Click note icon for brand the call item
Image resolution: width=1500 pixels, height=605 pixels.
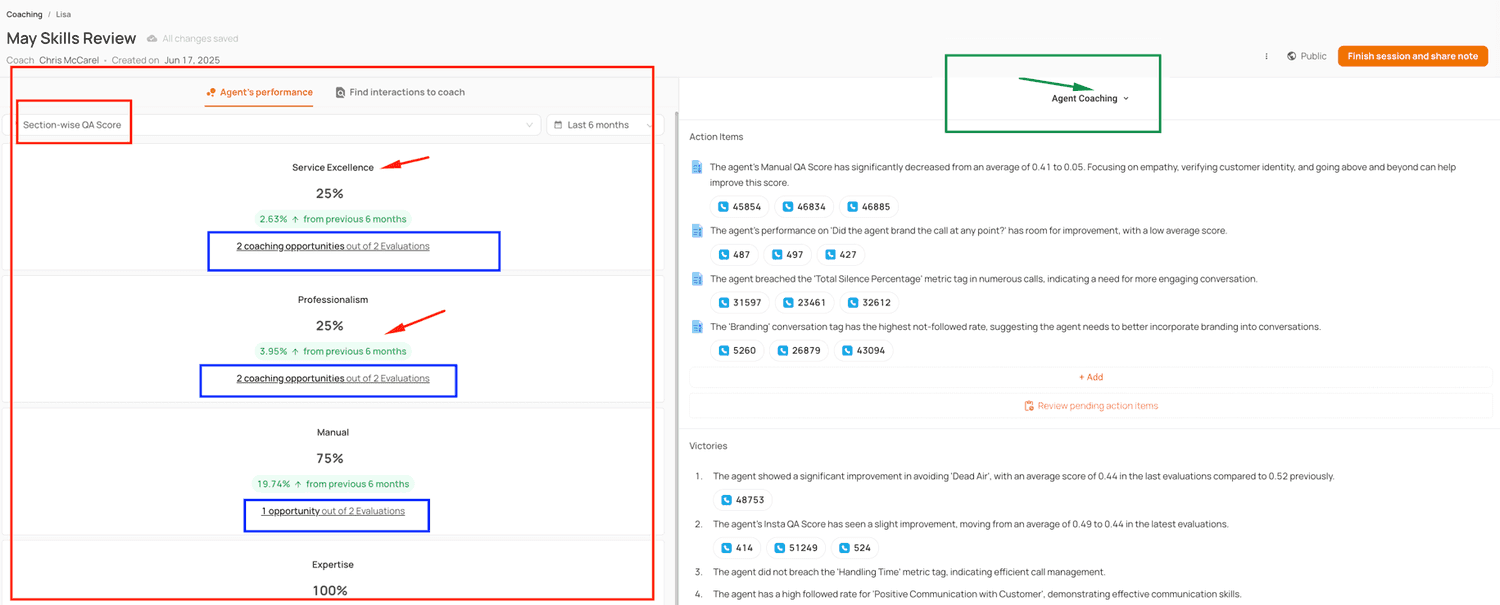point(697,231)
